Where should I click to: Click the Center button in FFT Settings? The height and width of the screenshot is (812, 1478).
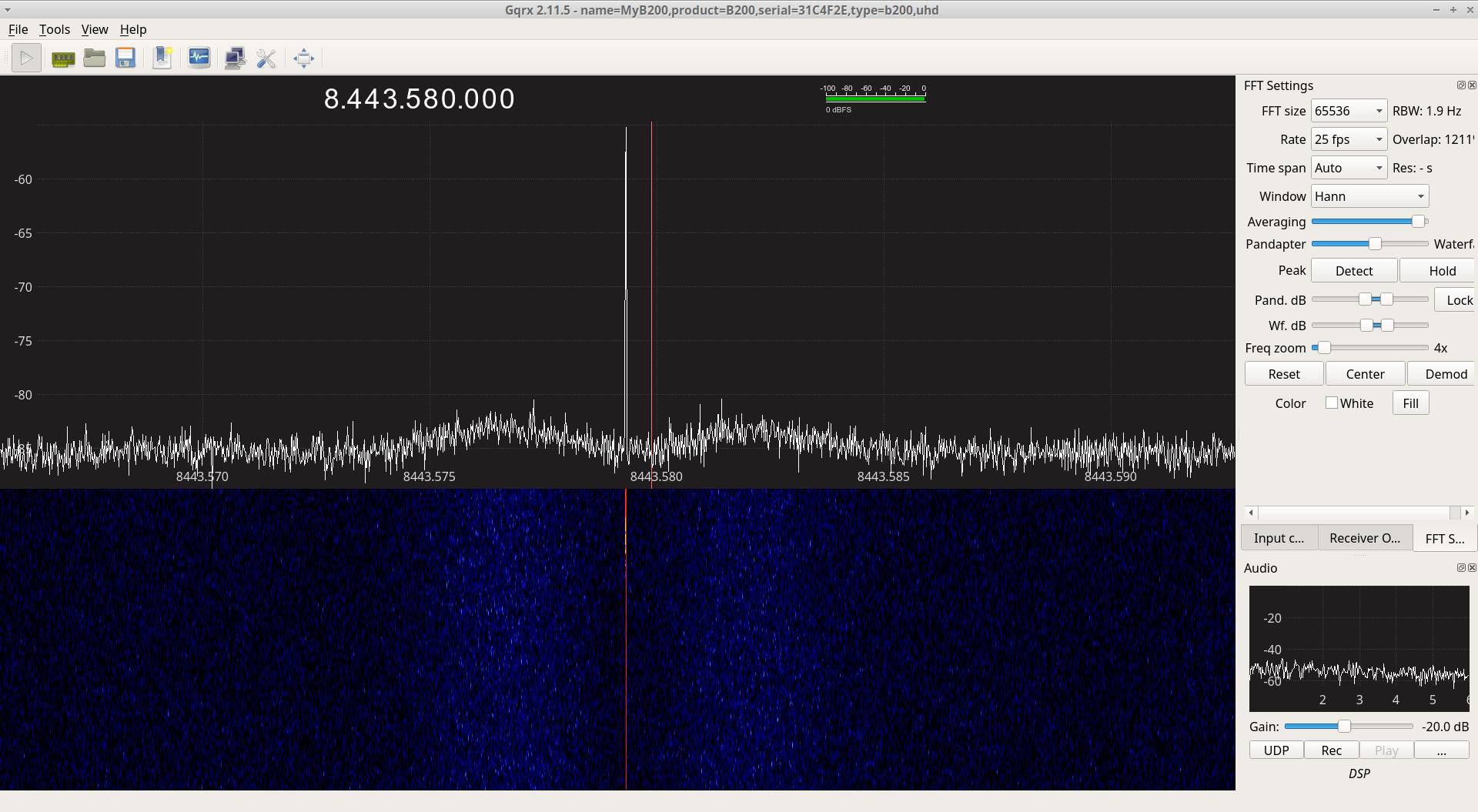coord(1365,374)
